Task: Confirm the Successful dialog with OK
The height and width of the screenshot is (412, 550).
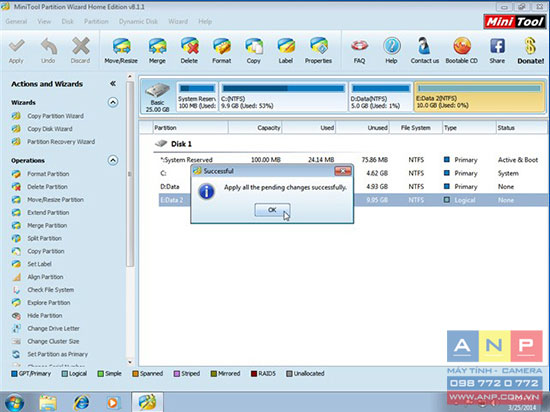Action: coord(272,210)
